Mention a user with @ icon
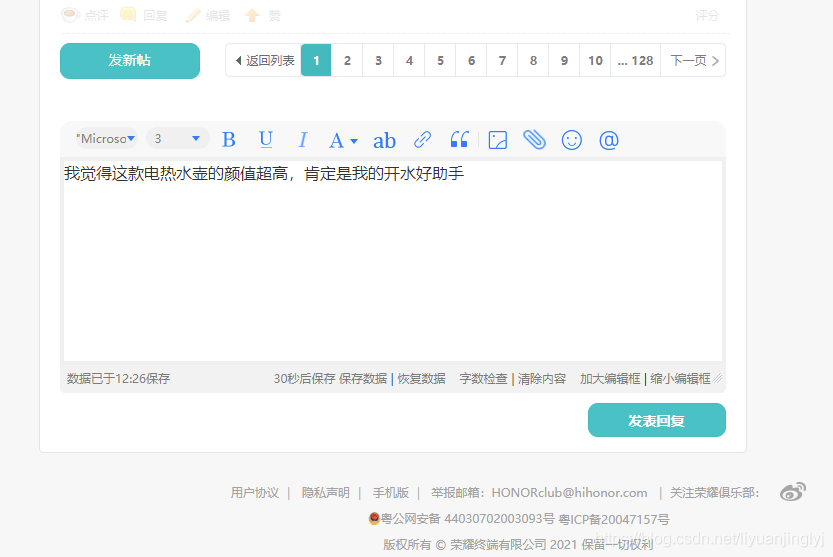The width and height of the screenshot is (833, 557). coord(609,140)
